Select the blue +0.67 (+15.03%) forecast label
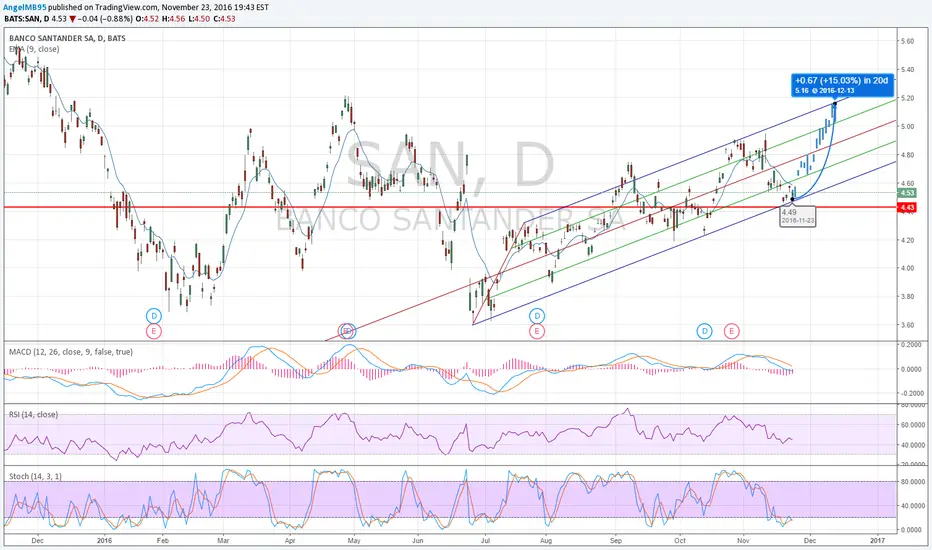 pos(842,85)
